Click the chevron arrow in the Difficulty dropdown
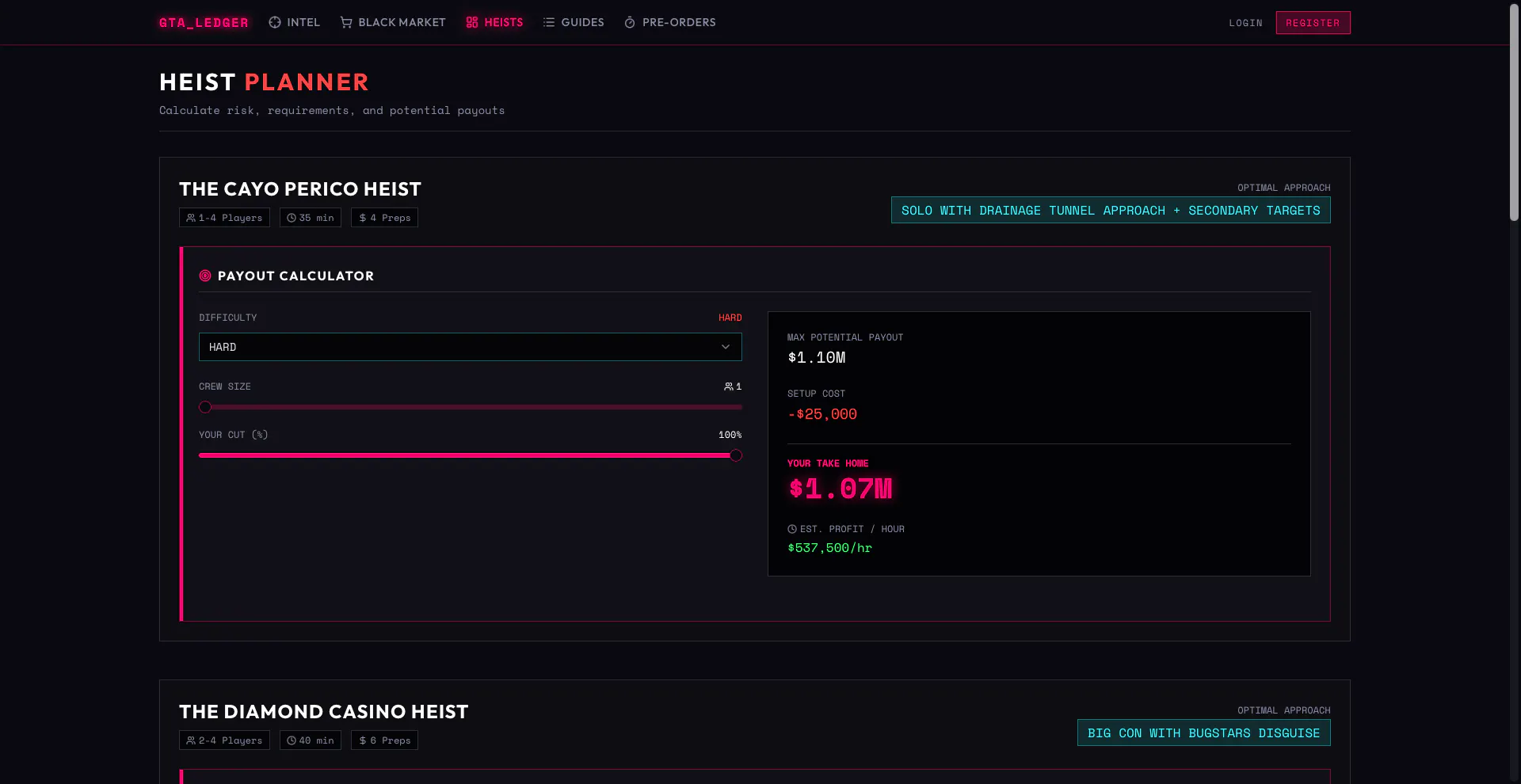 726,347
